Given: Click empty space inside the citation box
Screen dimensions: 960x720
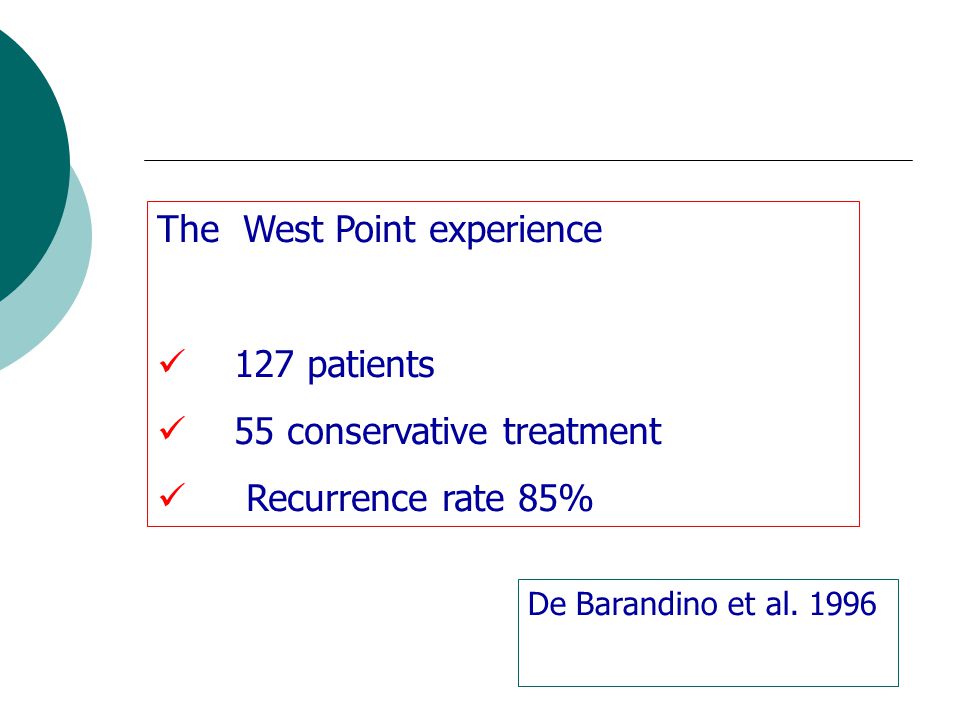Looking at the screenshot, I should point(708,654).
